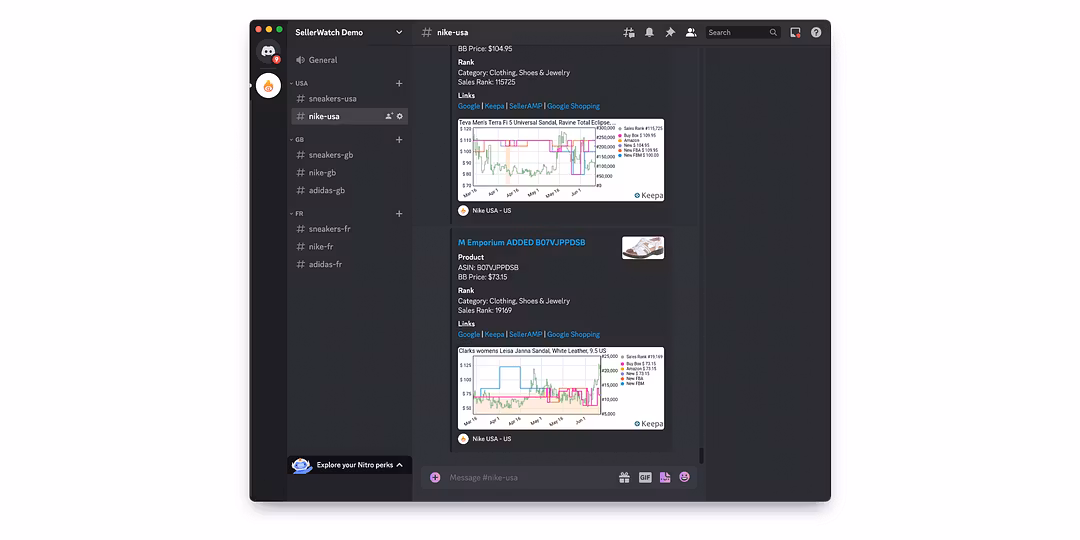The height and width of the screenshot is (540, 1080).
Task: Switch to the sneakers-usa channel
Action: coord(332,99)
